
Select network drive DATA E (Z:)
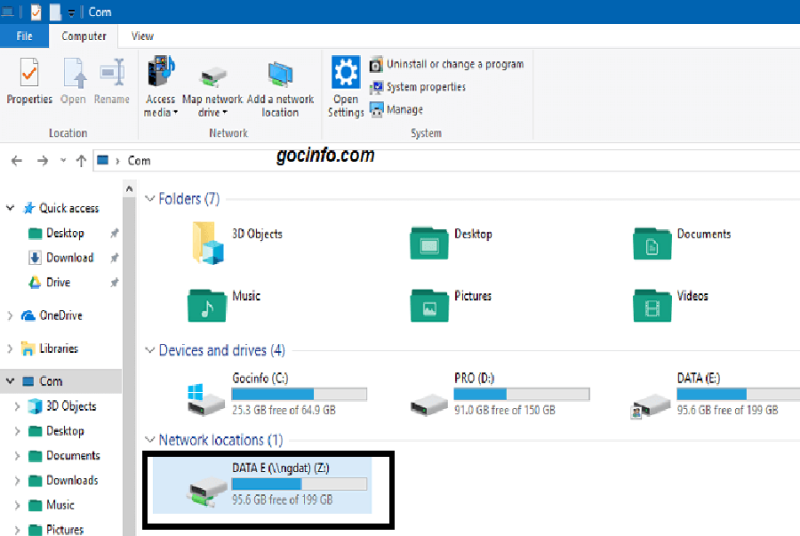[x=262, y=485]
